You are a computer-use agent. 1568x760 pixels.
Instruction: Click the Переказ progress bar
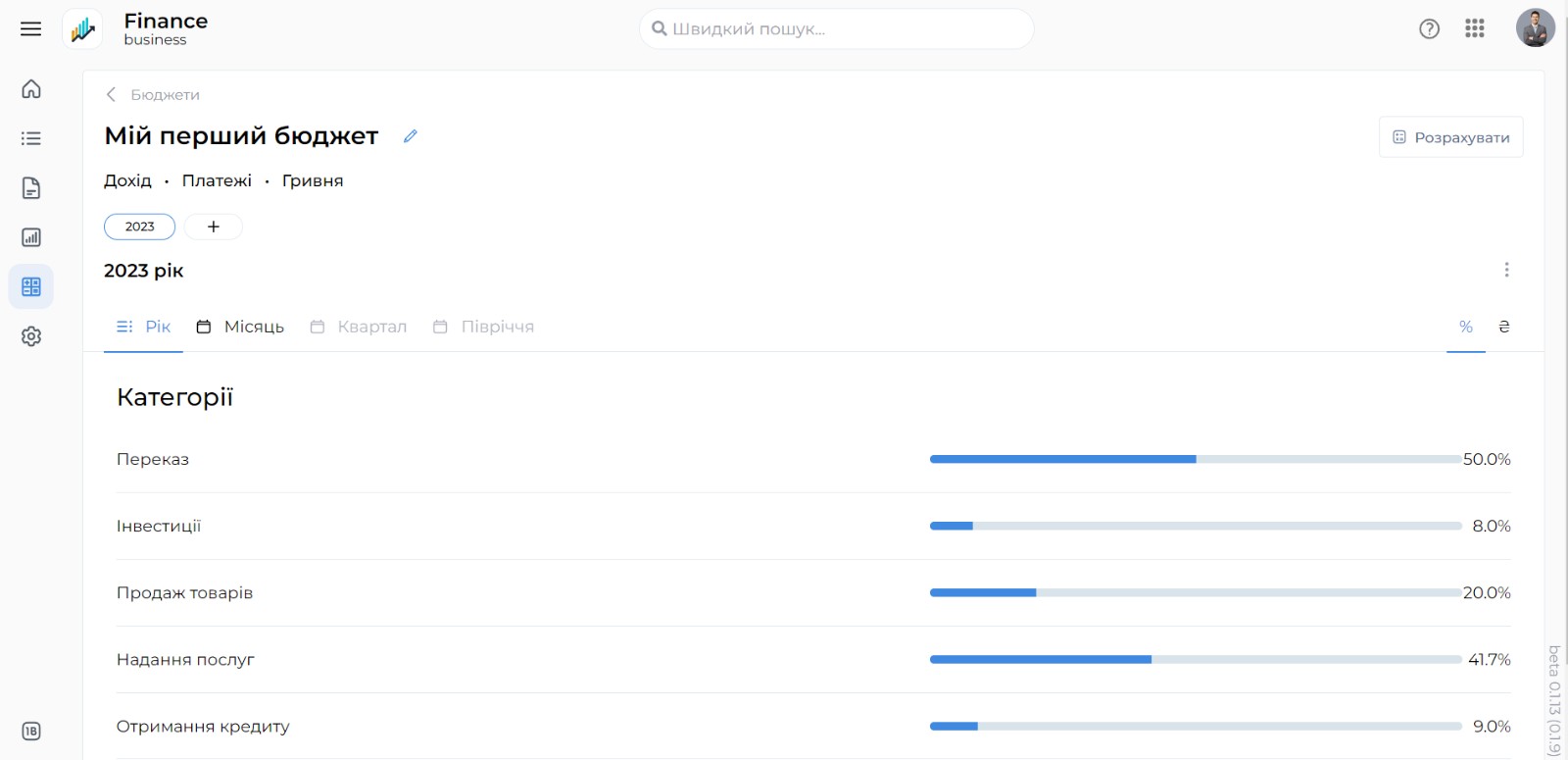pyautogui.click(x=1195, y=459)
